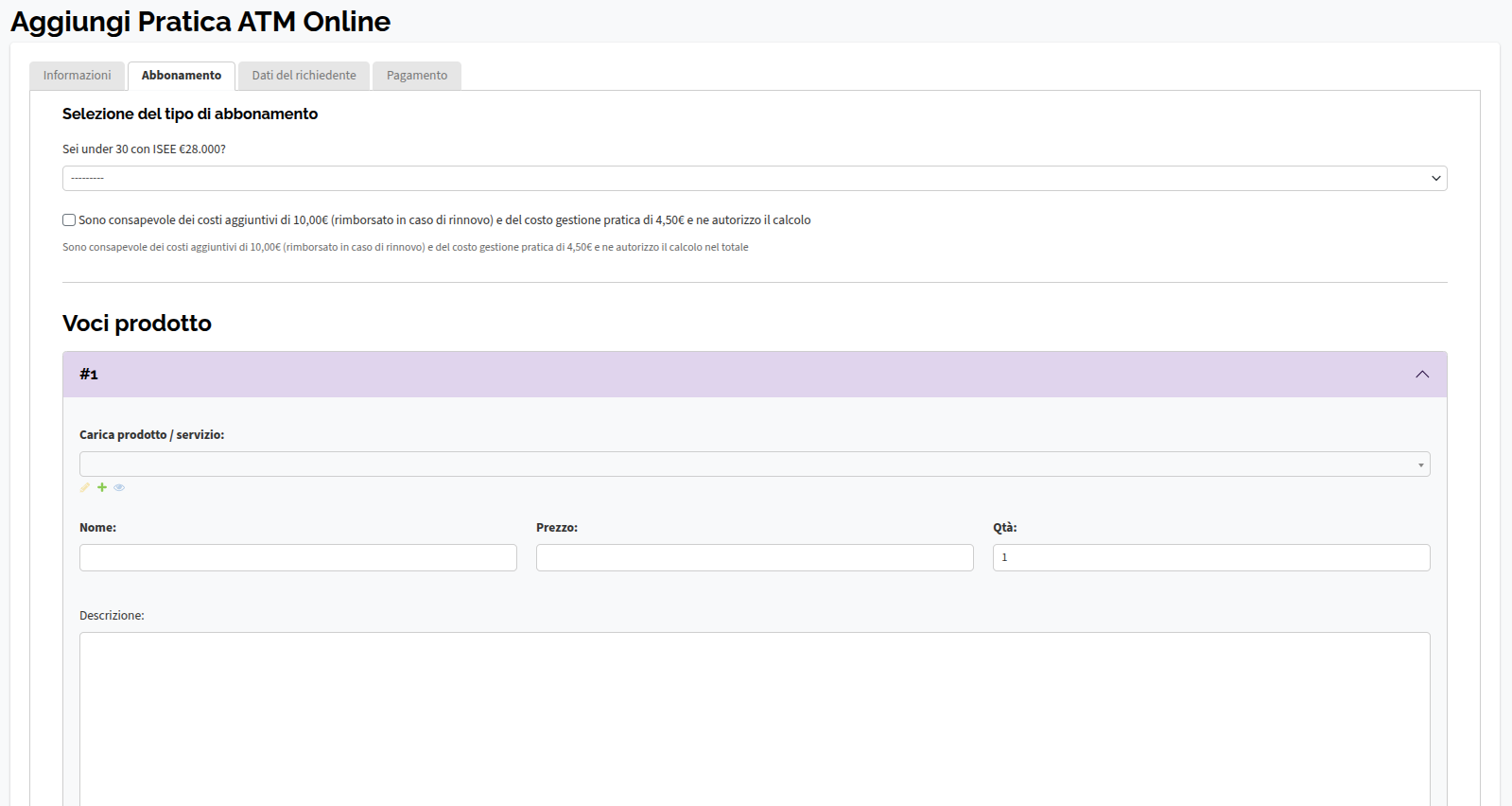
Task: Select the Qtà quantity field
Action: pos(1210,557)
